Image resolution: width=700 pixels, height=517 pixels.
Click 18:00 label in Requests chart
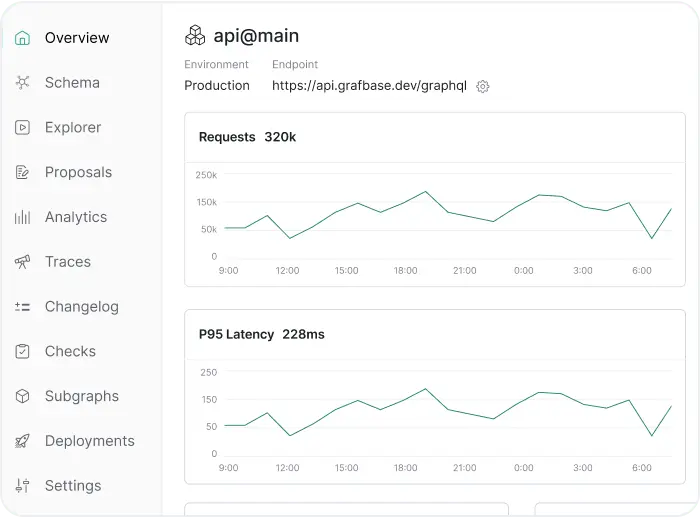pyautogui.click(x=405, y=271)
